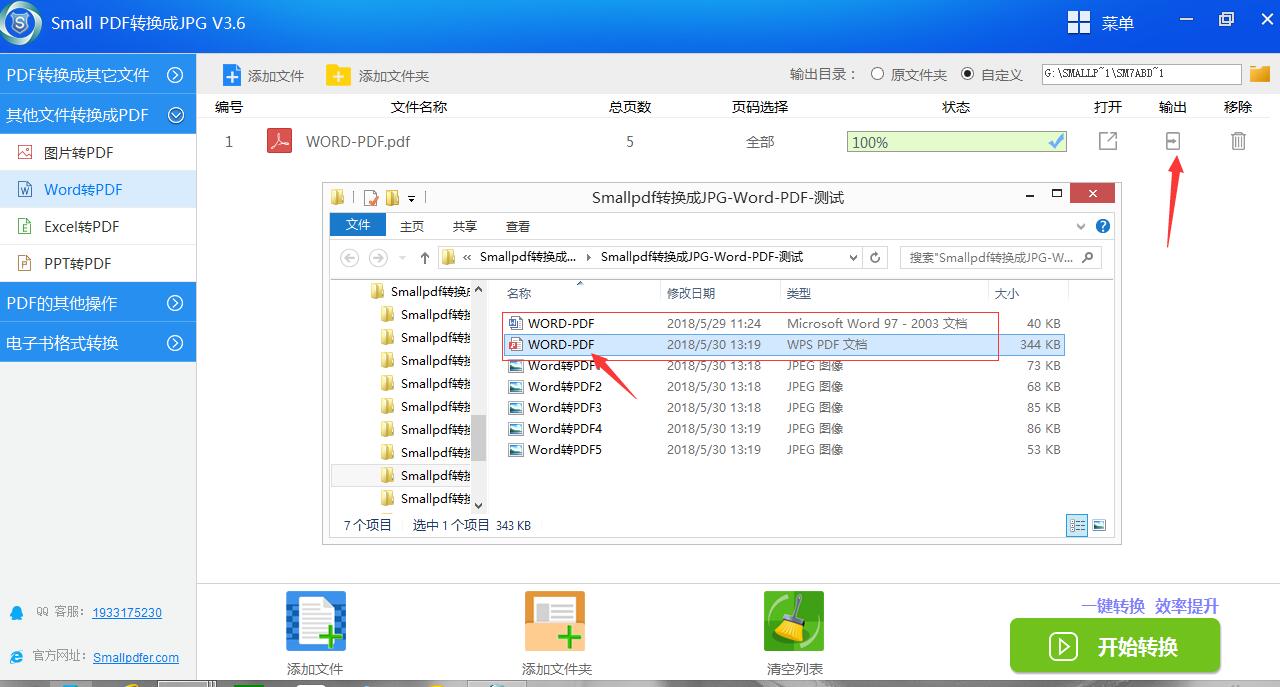Select PPT转PDF in sidebar
Screen dimensions: 1280x687
98,264
